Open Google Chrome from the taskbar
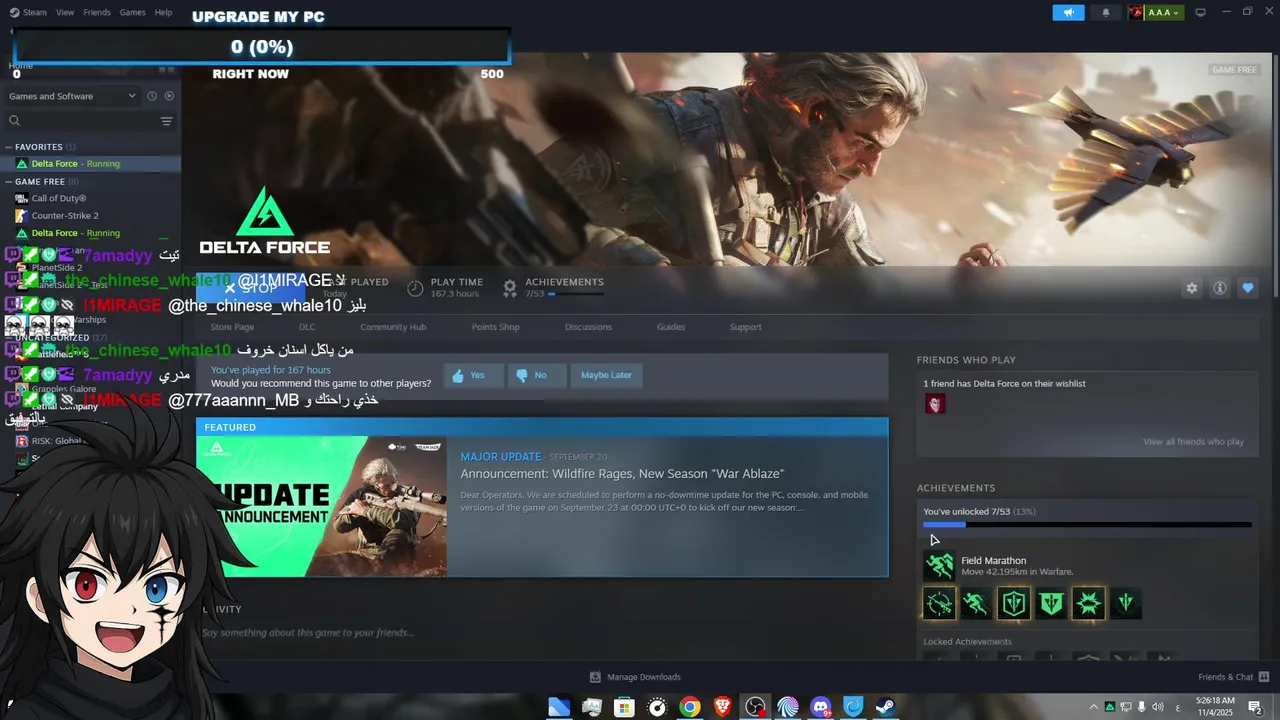The image size is (1280, 720). click(690, 707)
